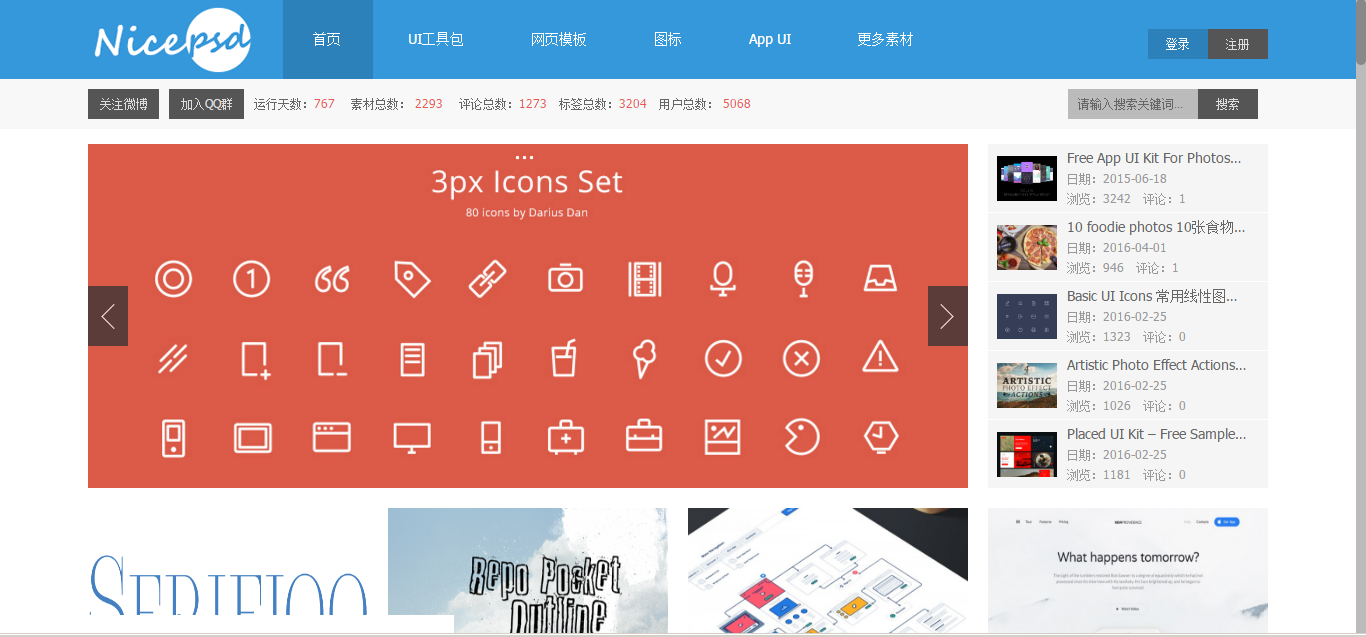Click the price tag icon in banner
This screenshot has width=1366, height=637.
[x=411, y=279]
